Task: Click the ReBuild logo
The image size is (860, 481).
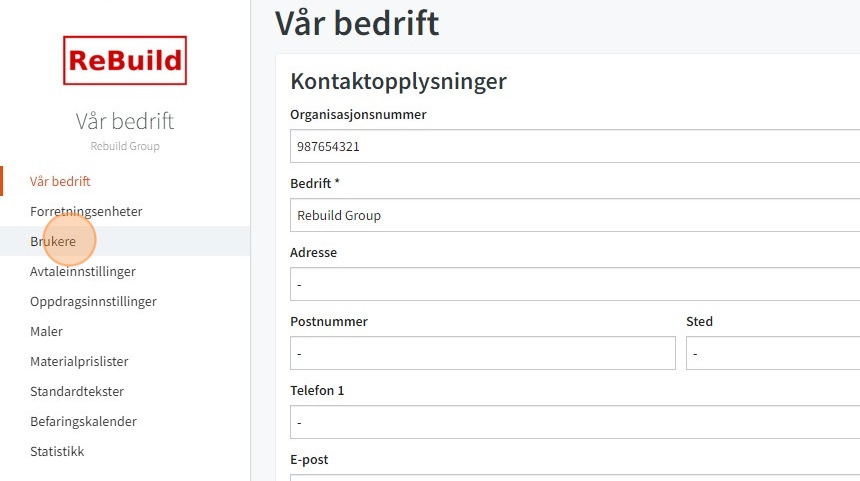Action: click(125, 60)
